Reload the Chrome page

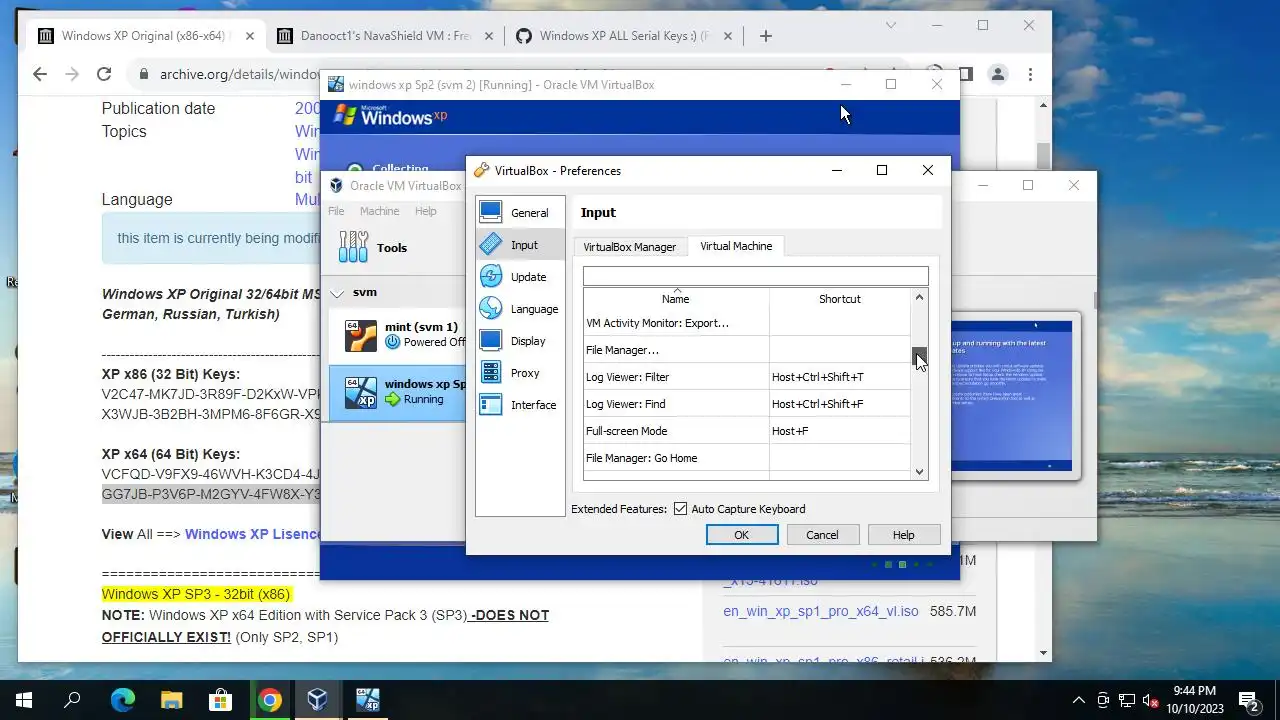click(103, 74)
